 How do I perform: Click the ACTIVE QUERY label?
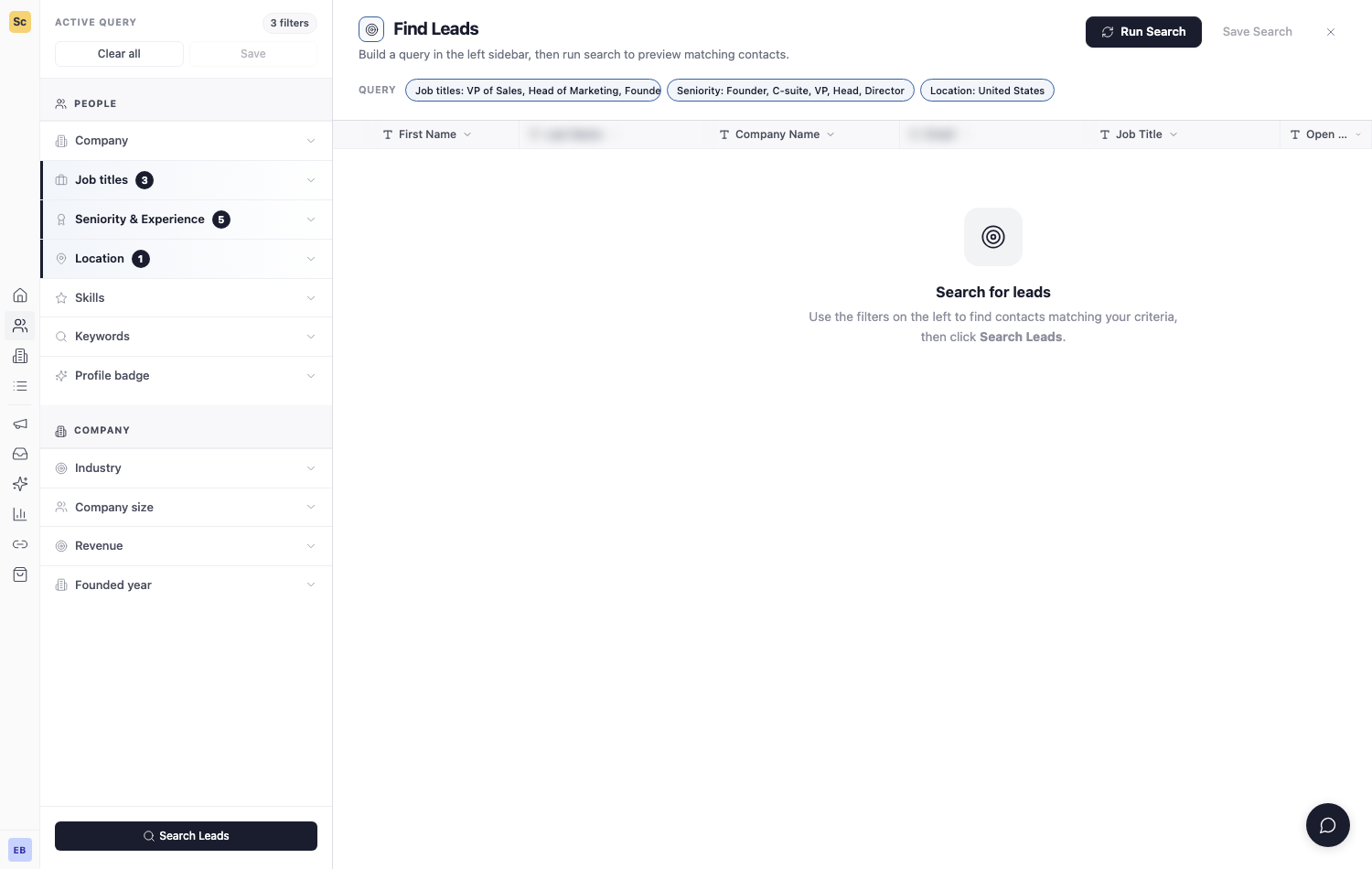coord(95,23)
